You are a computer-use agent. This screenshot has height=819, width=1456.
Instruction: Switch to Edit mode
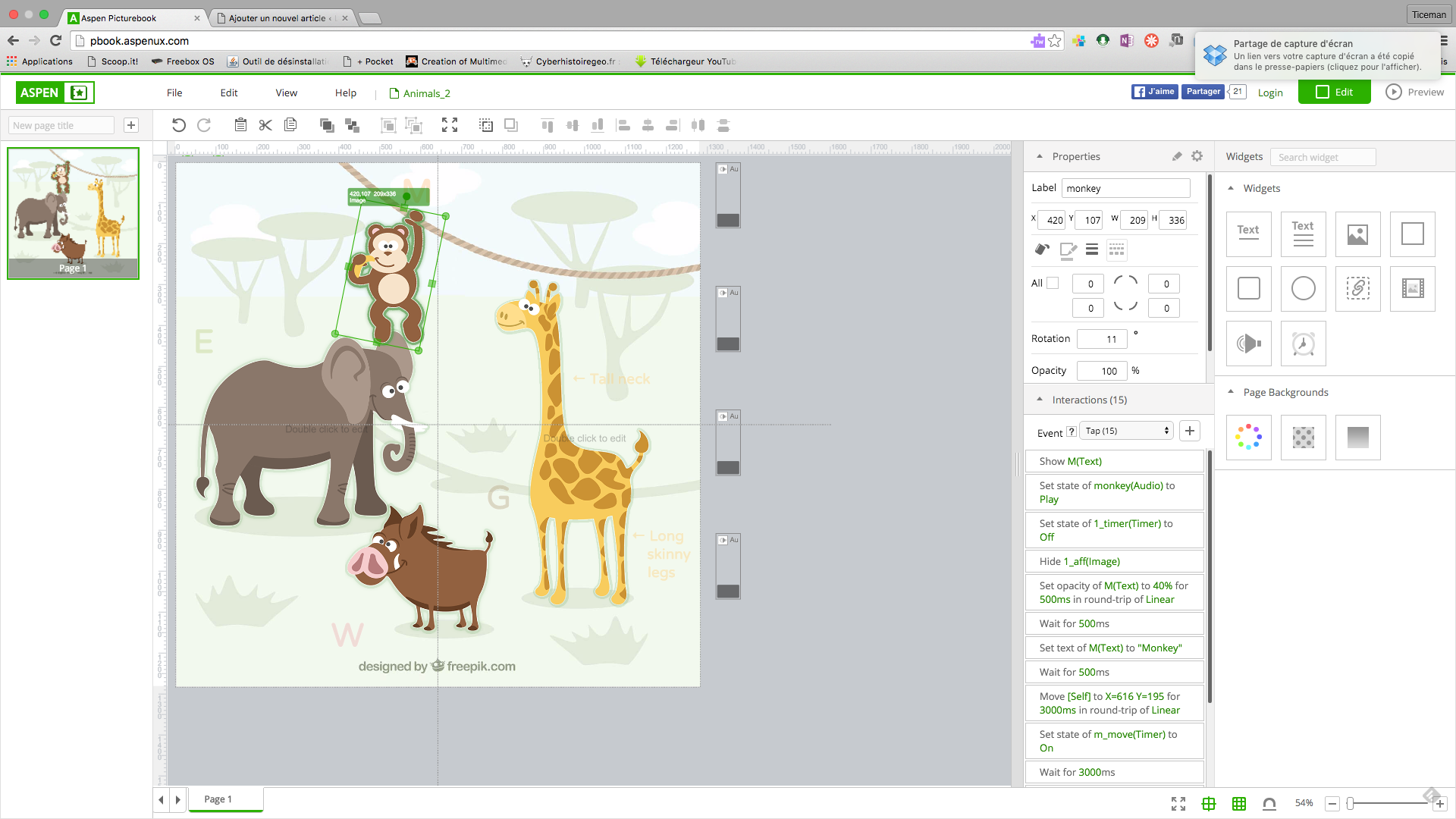coord(1334,92)
